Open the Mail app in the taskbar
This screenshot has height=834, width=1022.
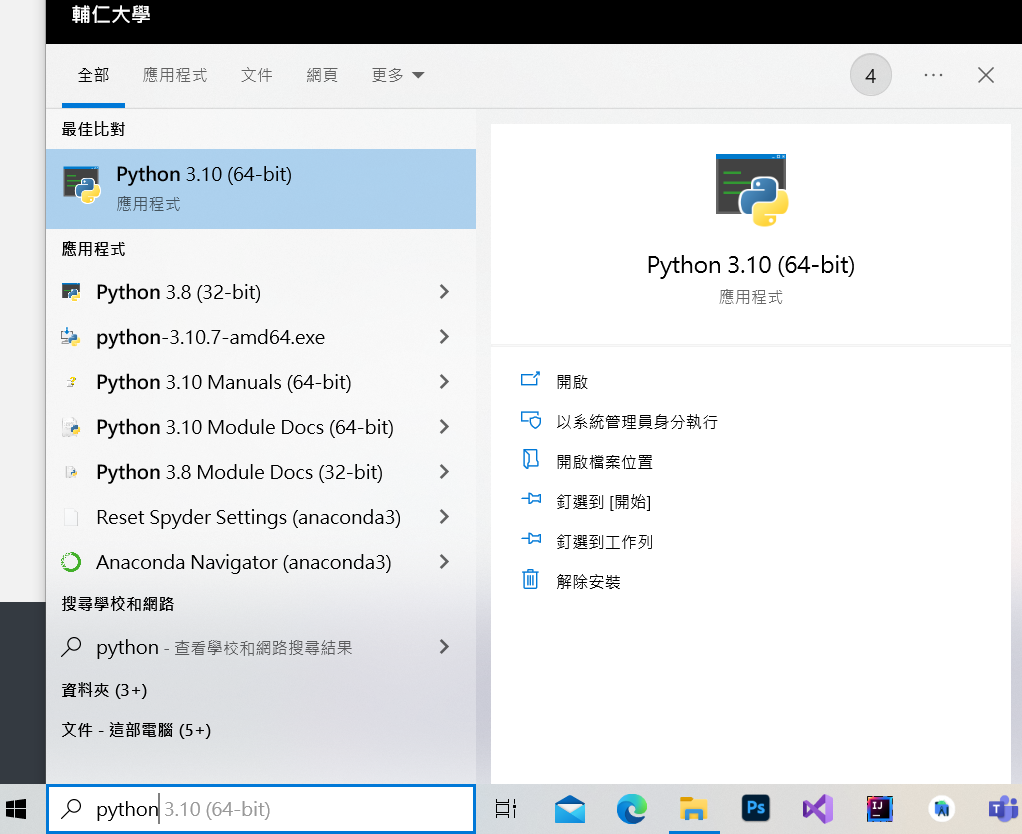pyautogui.click(x=570, y=809)
